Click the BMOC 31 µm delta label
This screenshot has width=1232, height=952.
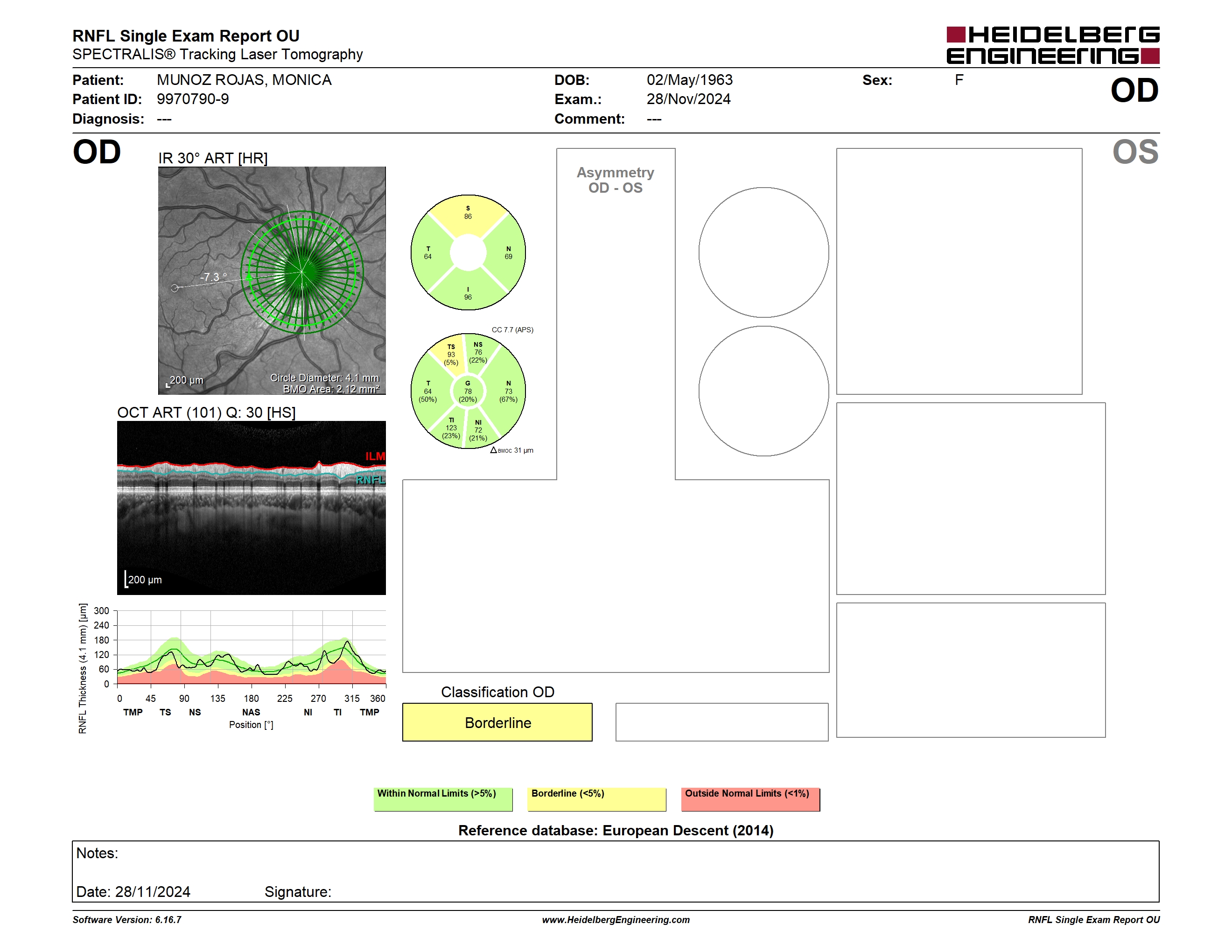click(x=511, y=450)
